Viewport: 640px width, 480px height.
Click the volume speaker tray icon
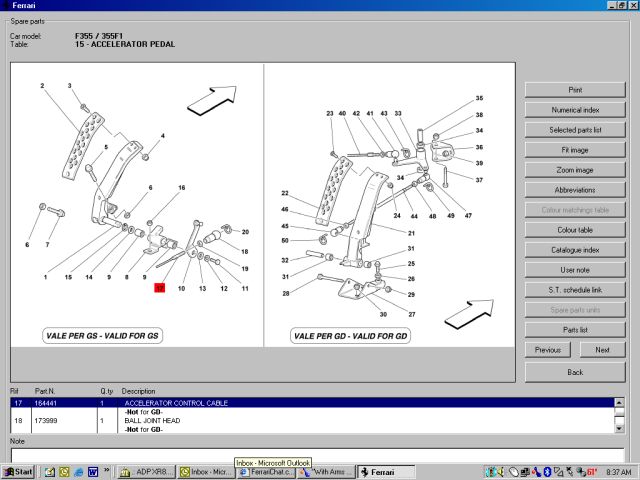[x=501, y=472]
